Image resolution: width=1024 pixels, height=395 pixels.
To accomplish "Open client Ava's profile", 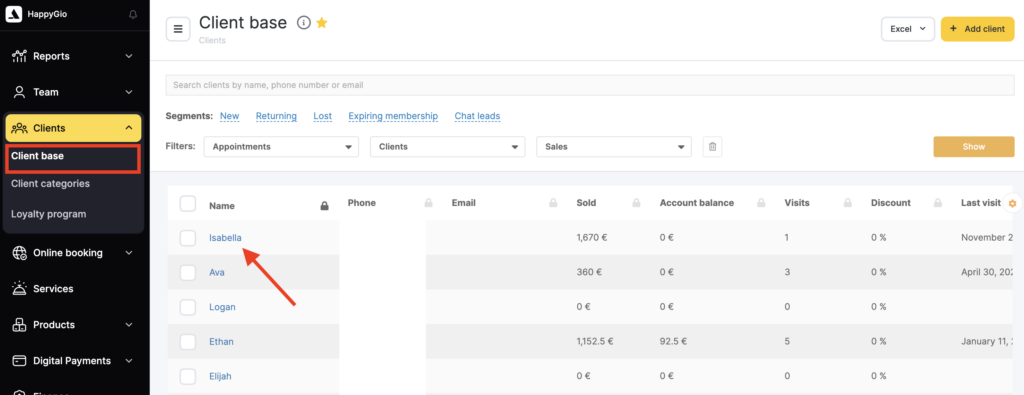I will pos(217,272).
